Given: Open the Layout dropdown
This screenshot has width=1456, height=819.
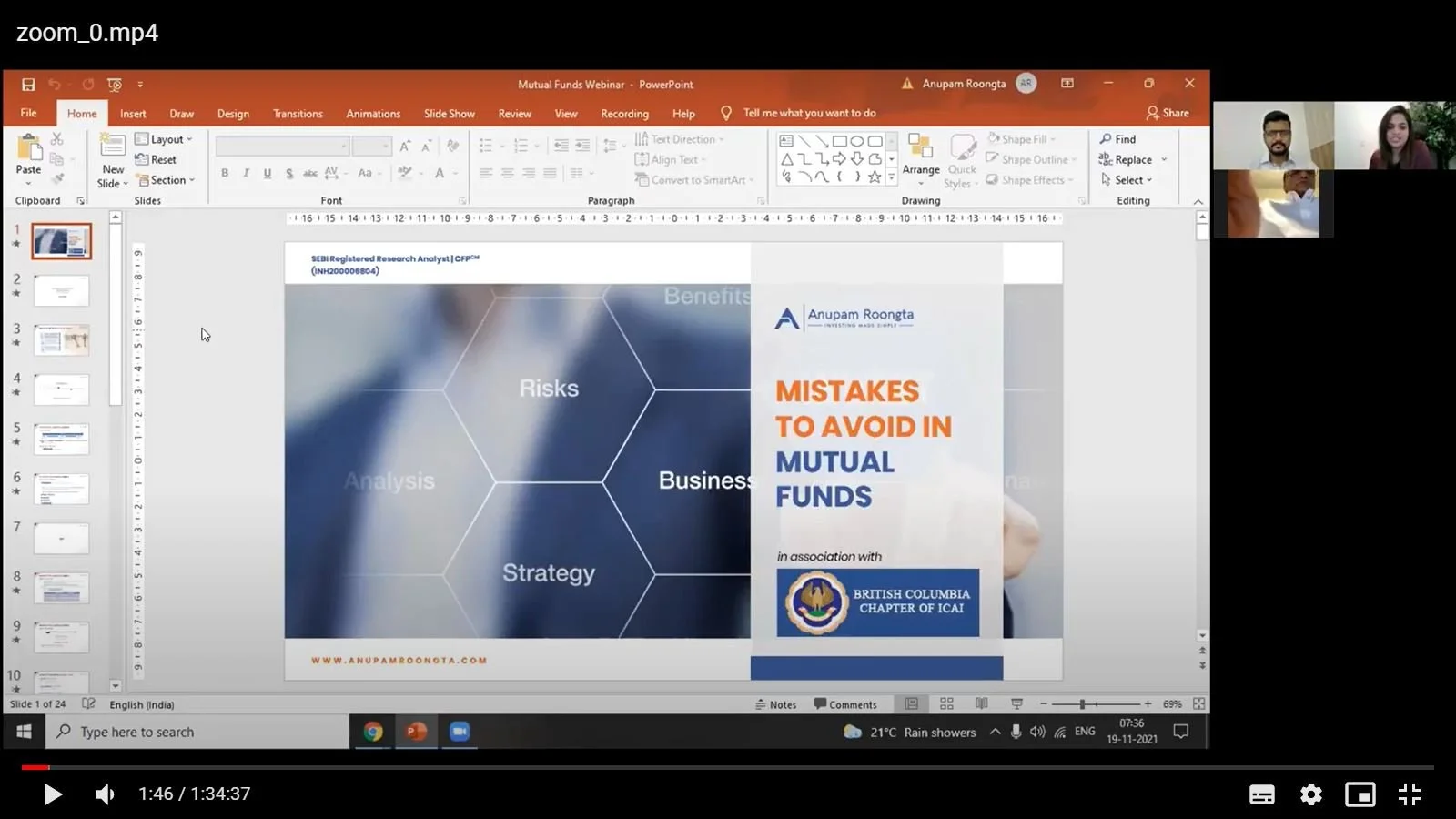Looking at the screenshot, I should click(164, 139).
